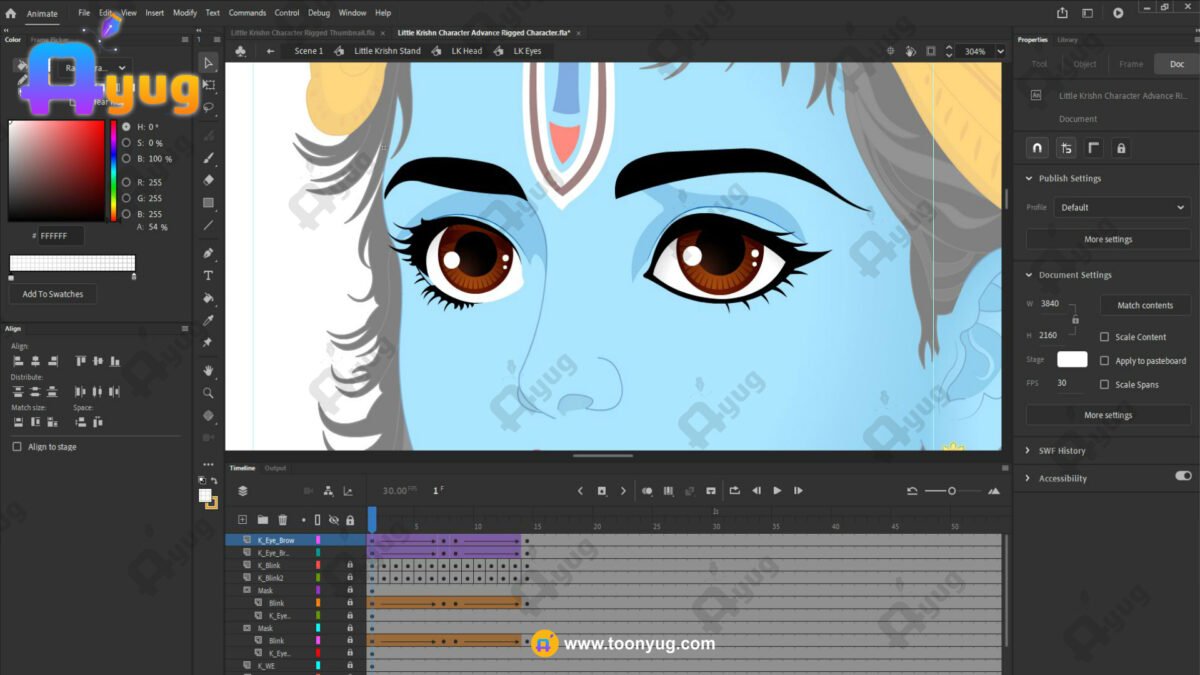Select the Zoom magnifier tool
1200x675 pixels.
point(208,393)
